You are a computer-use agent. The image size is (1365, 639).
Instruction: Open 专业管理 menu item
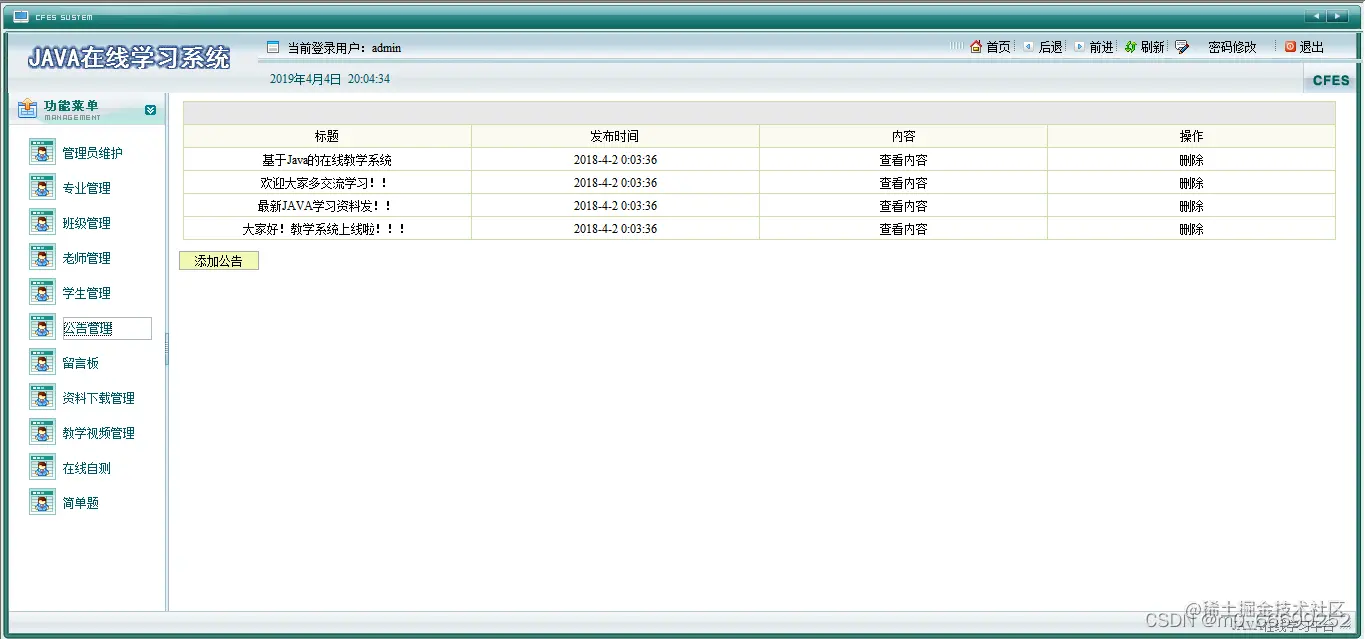[x=87, y=188]
